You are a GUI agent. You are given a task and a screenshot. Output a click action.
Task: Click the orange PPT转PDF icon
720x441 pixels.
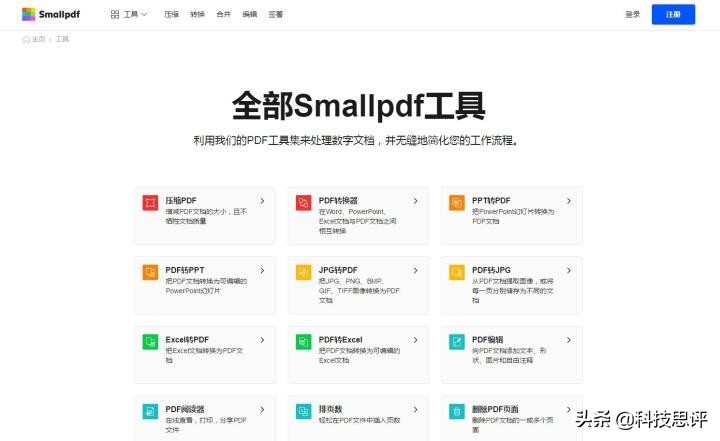tap(457, 203)
